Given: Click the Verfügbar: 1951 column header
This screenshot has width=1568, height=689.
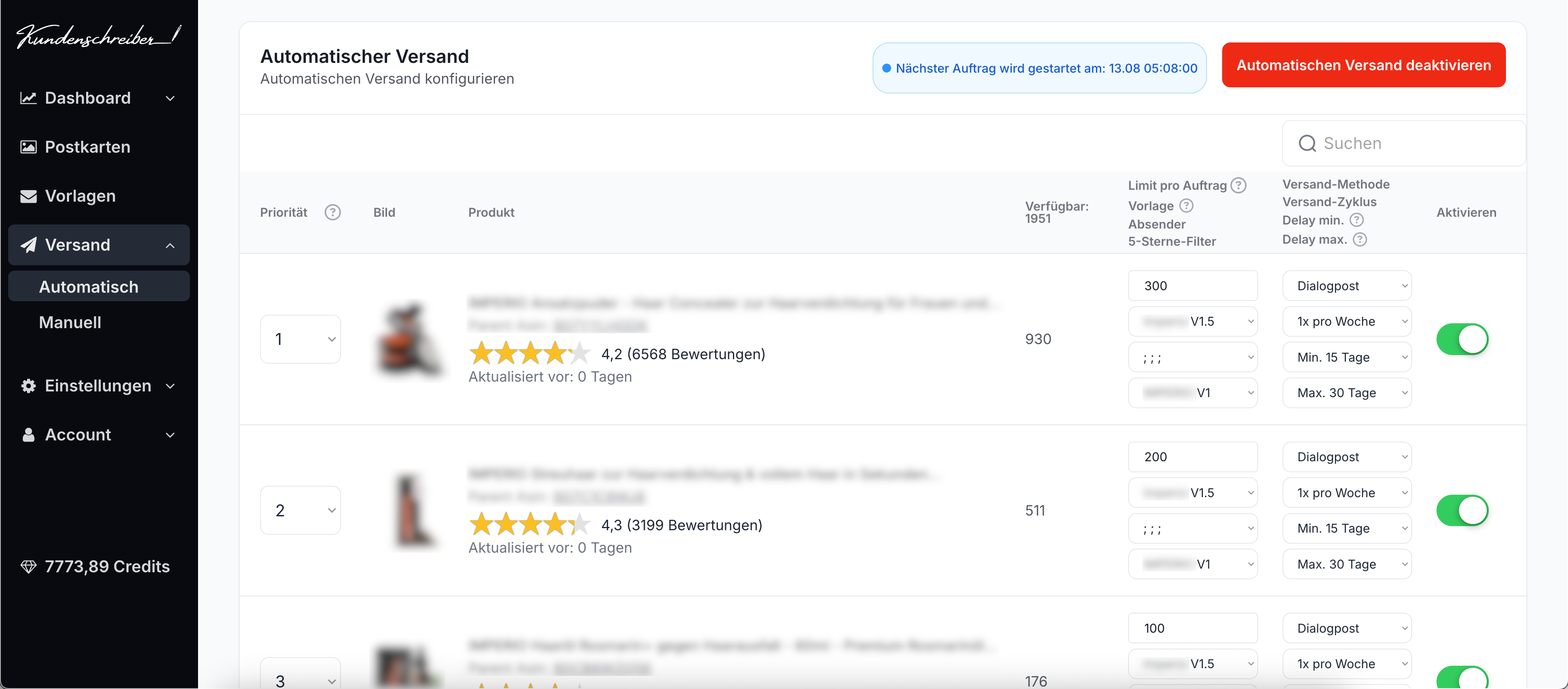Looking at the screenshot, I should click(1057, 212).
